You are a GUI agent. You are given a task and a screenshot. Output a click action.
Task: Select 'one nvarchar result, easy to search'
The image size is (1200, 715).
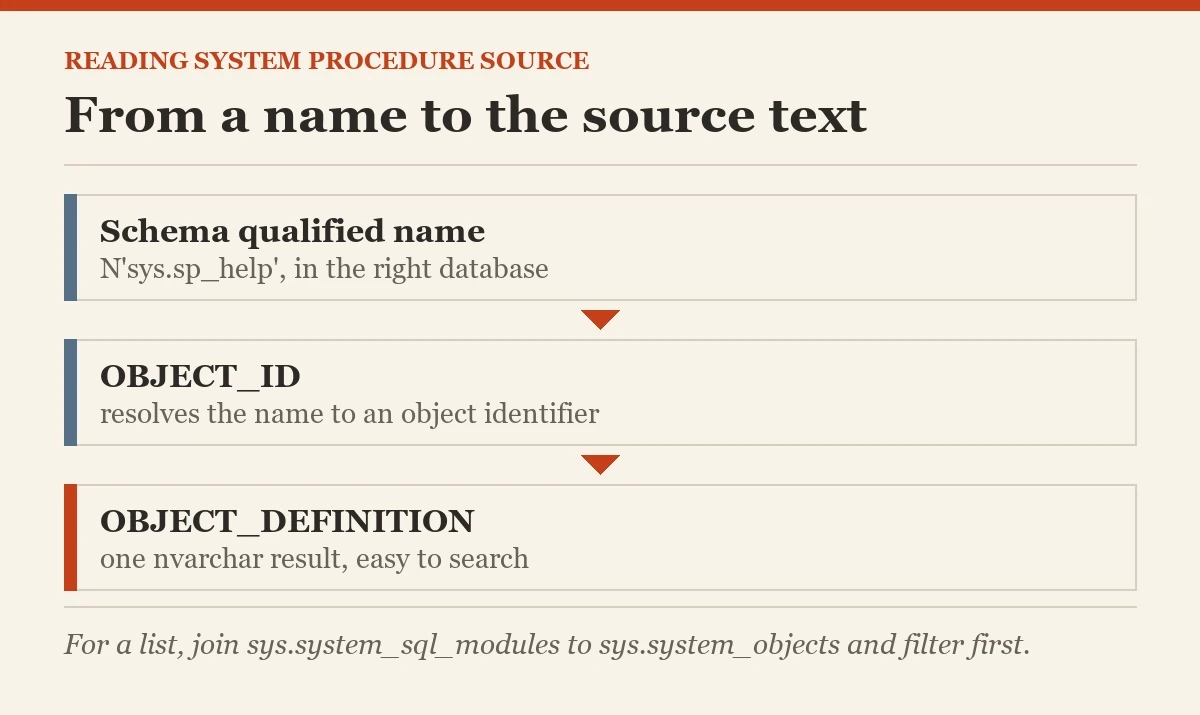pyautogui.click(x=314, y=559)
